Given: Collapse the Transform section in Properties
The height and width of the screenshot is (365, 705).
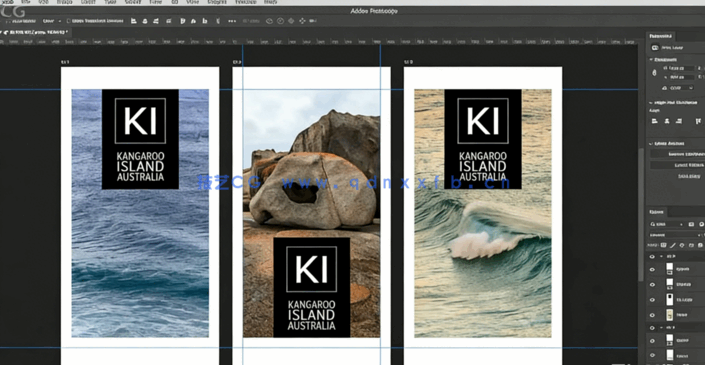Looking at the screenshot, I should pyautogui.click(x=651, y=59).
